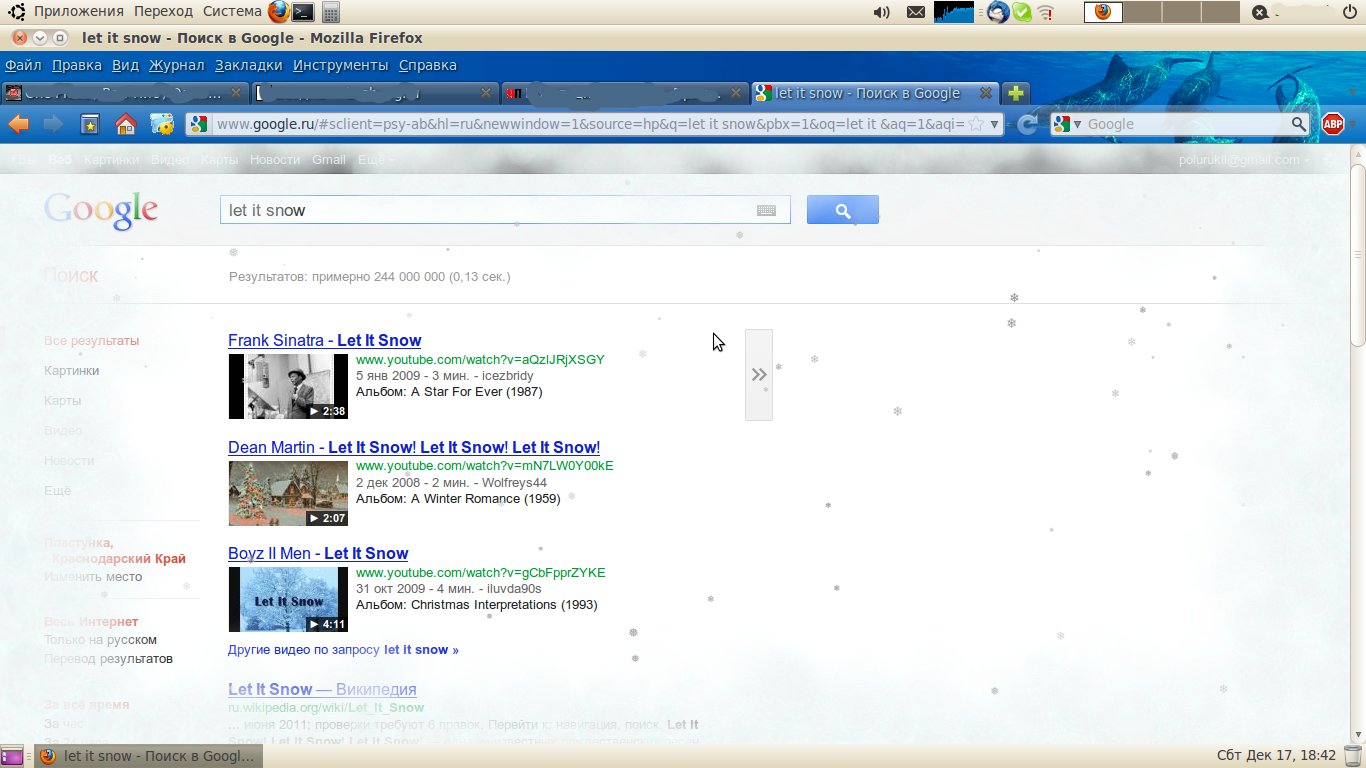
Task: Go forward with the forward arrow button
Action: click(54, 124)
